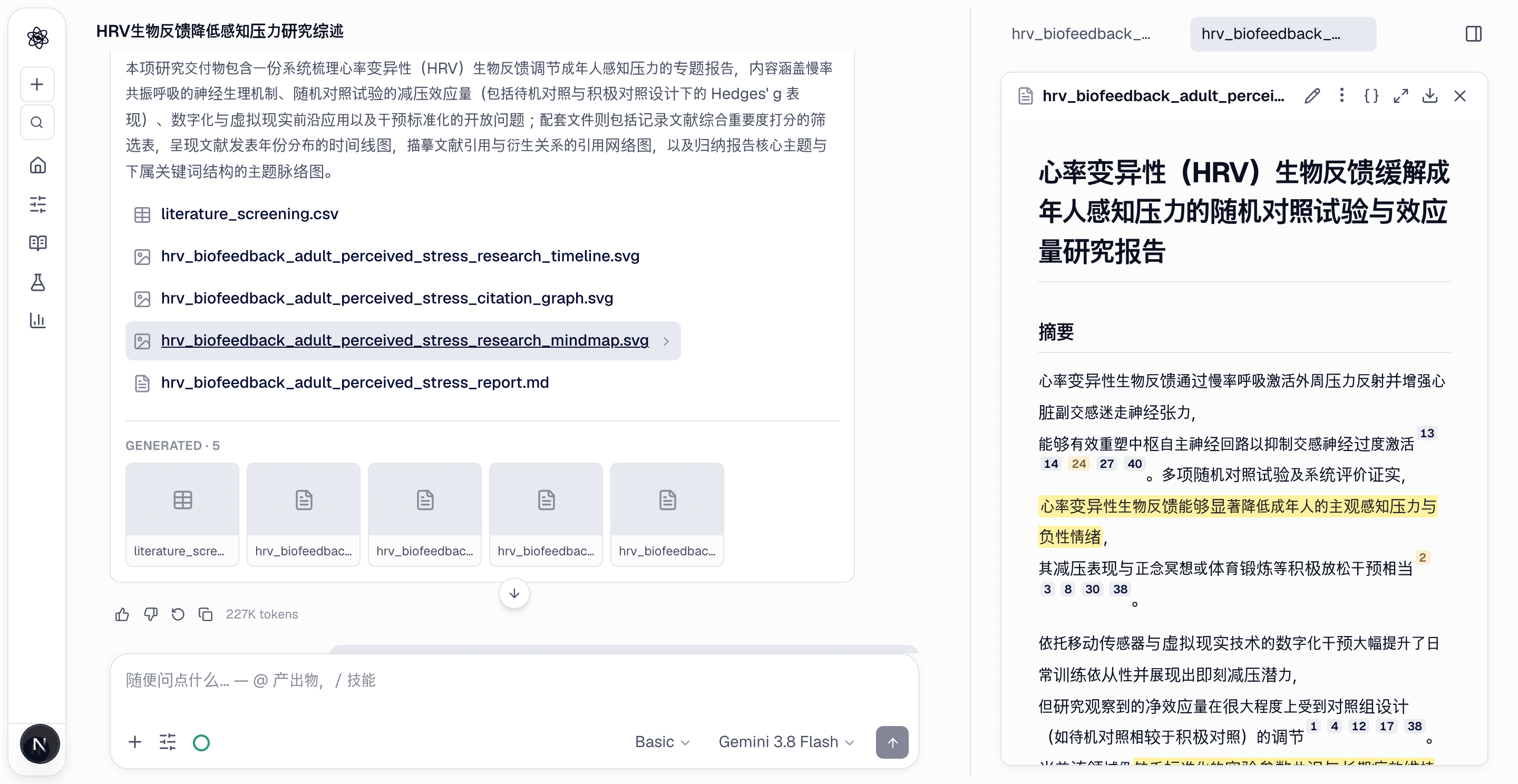Viewport: 1518px width, 784px height.
Task: Open composer tools sliders icon
Action: (168, 742)
